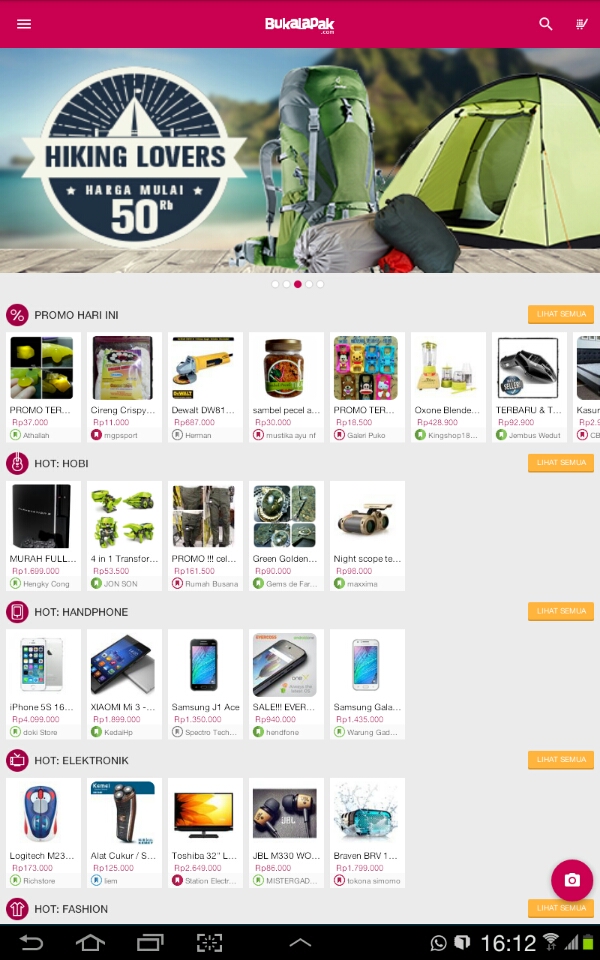Image resolution: width=600 pixels, height=960 pixels.
Task: Tap the Hot Elektronik TV icon
Action: (17, 760)
